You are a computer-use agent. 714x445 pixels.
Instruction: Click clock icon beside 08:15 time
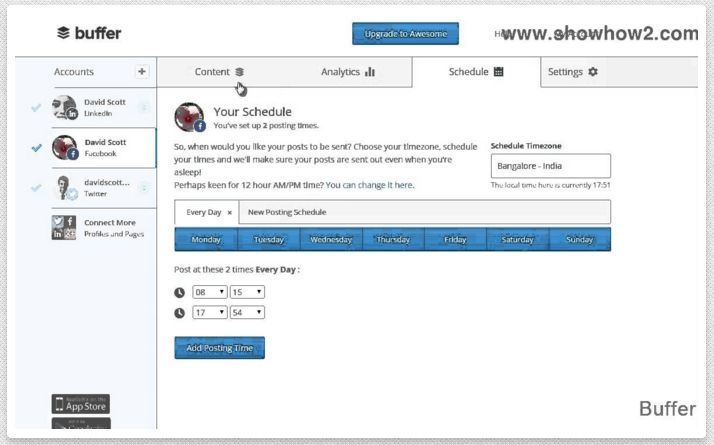coord(179,292)
